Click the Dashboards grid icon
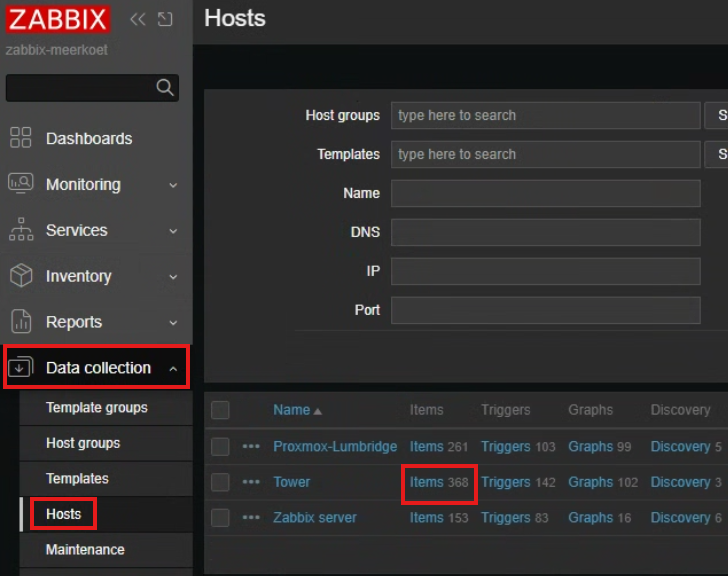728x576 pixels. 20,138
